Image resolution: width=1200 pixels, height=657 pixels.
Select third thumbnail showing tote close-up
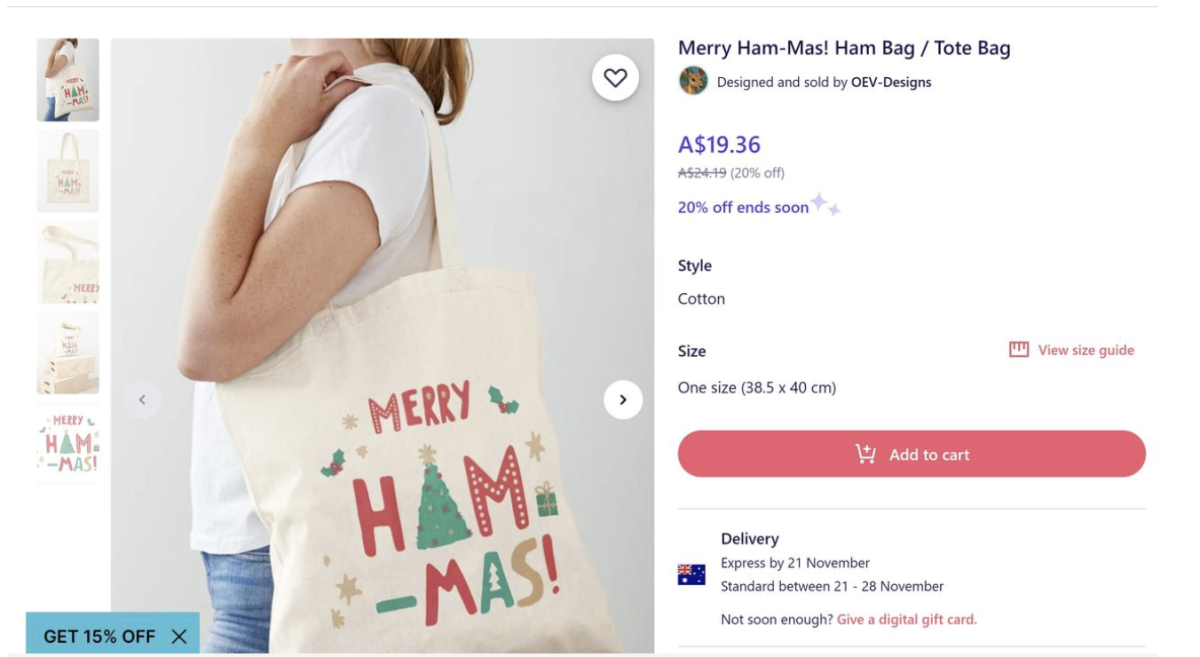point(68,262)
